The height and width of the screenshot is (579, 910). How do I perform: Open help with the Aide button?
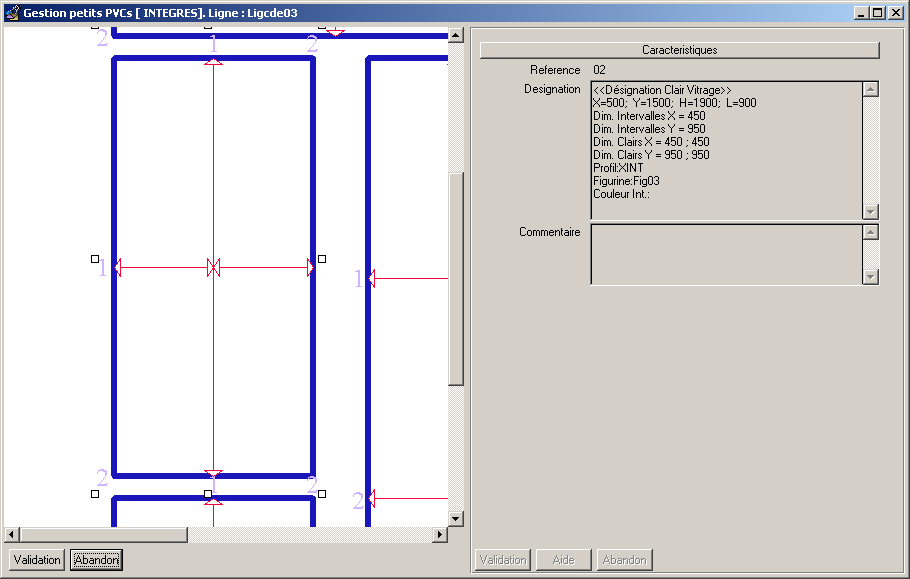(563, 560)
